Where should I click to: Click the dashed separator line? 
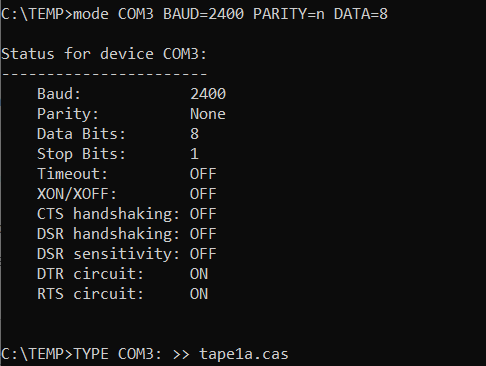(x=104, y=74)
